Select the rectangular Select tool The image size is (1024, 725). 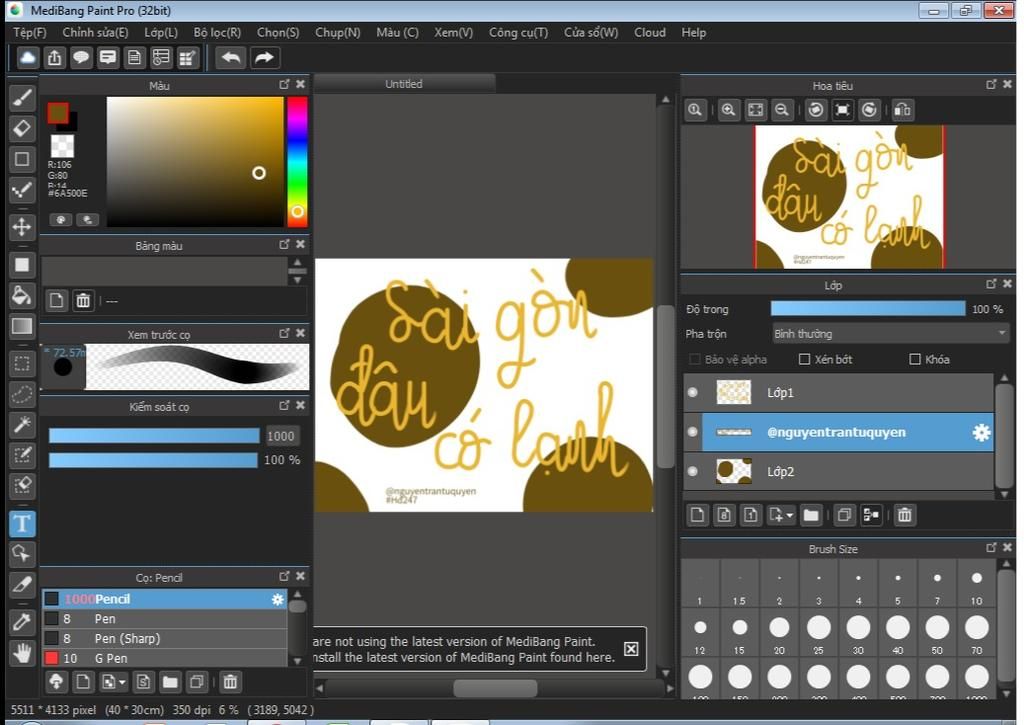(22, 364)
